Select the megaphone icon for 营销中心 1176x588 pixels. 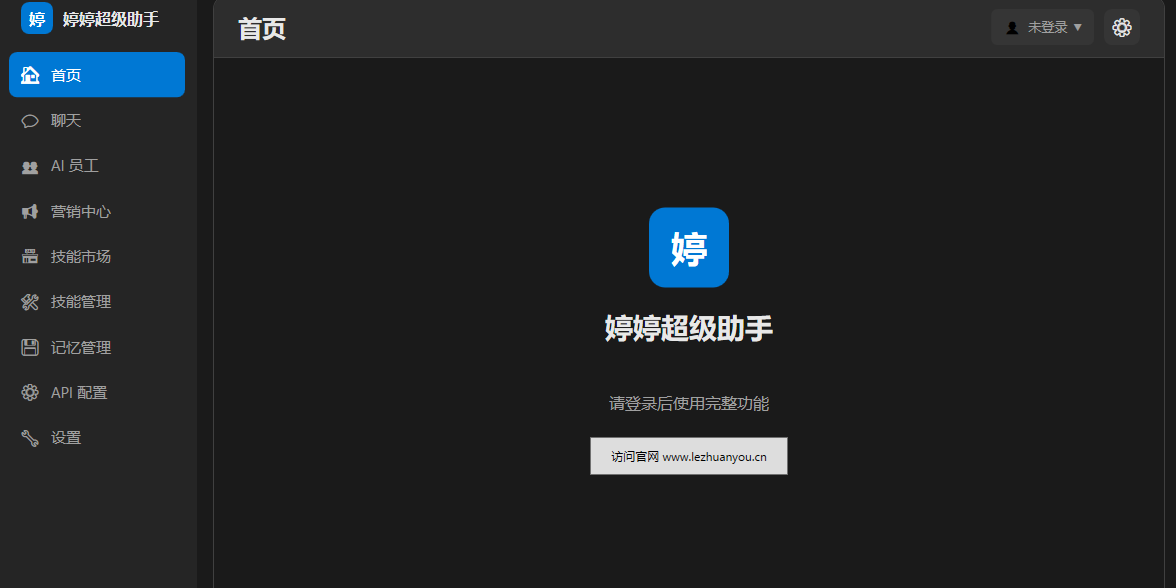point(30,212)
